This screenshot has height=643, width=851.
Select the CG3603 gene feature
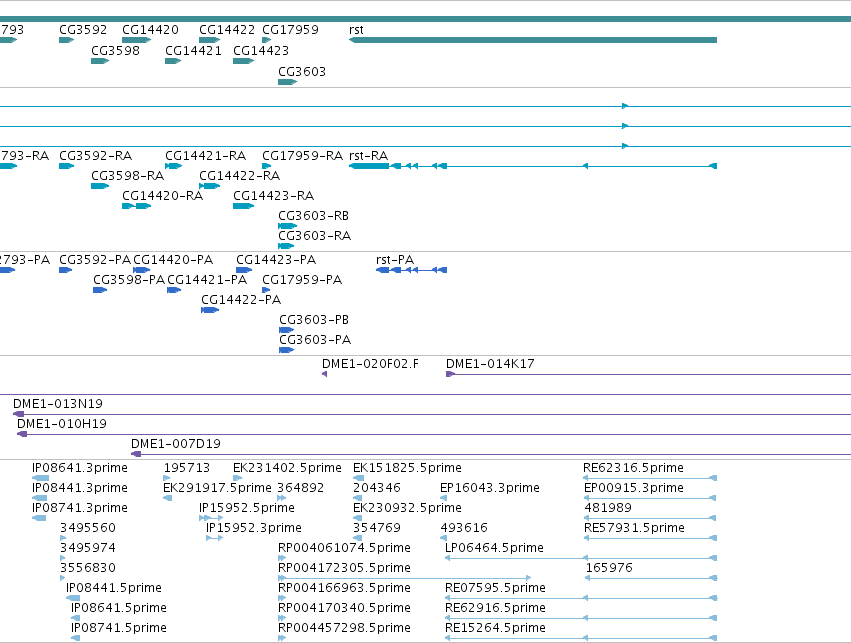[x=287, y=82]
